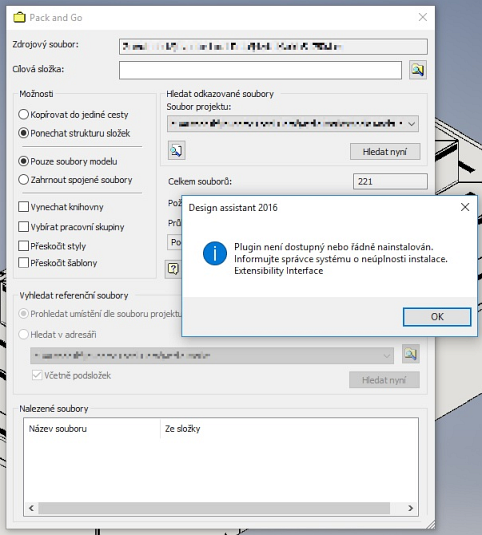
Task: Enable the Vynechat knihovny checkbox
Action: [23, 207]
